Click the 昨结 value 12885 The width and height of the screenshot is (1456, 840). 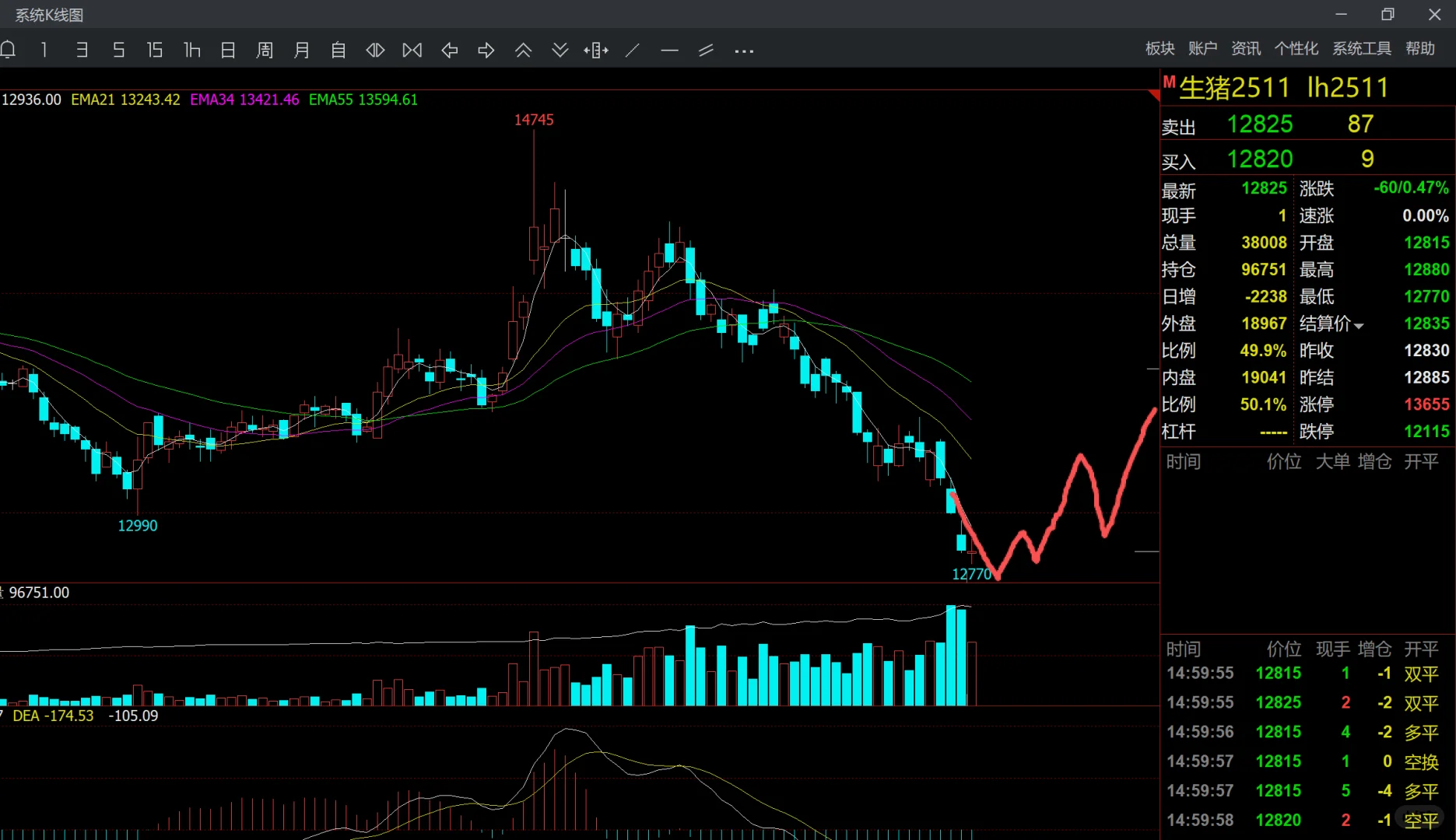point(1426,378)
